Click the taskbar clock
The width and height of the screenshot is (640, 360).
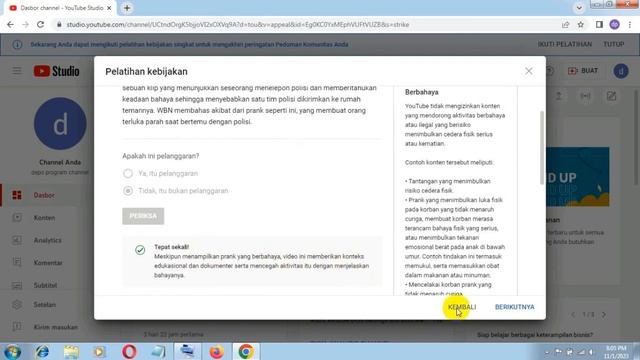pos(617,352)
